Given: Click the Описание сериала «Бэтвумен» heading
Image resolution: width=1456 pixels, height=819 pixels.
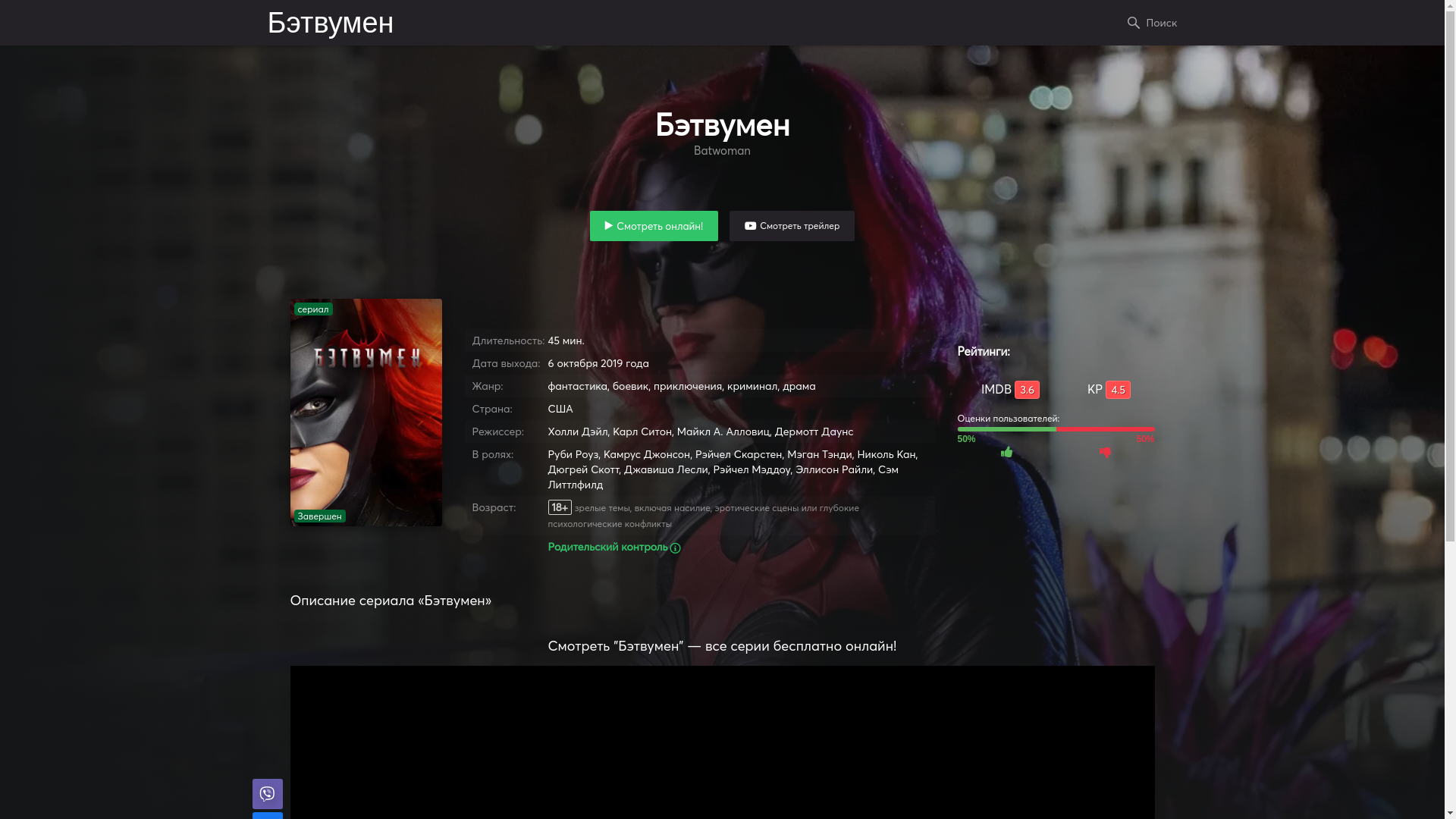Looking at the screenshot, I should point(391,601).
